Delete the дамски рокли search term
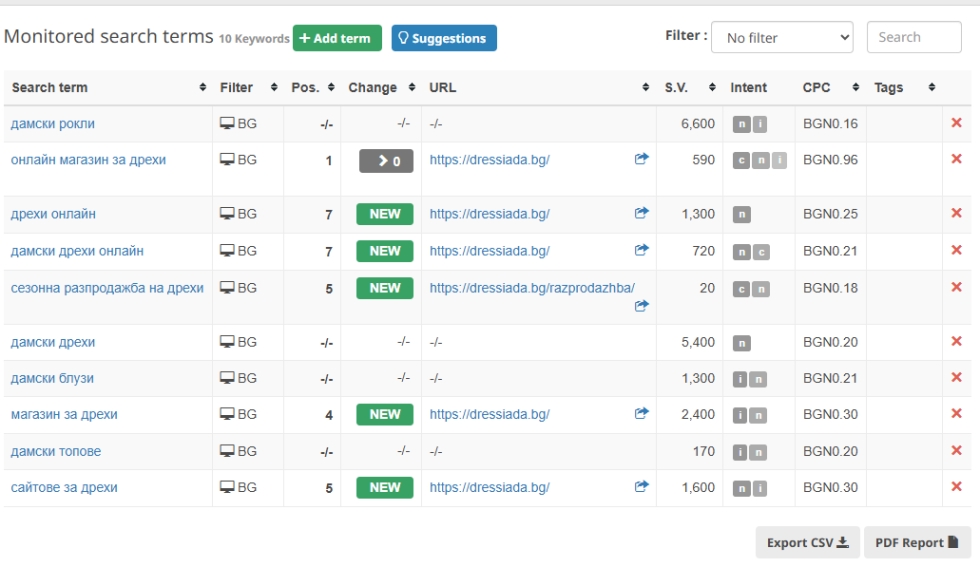This screenshot has height=567, width=980. pyautogui.click(x=956, y=123)
